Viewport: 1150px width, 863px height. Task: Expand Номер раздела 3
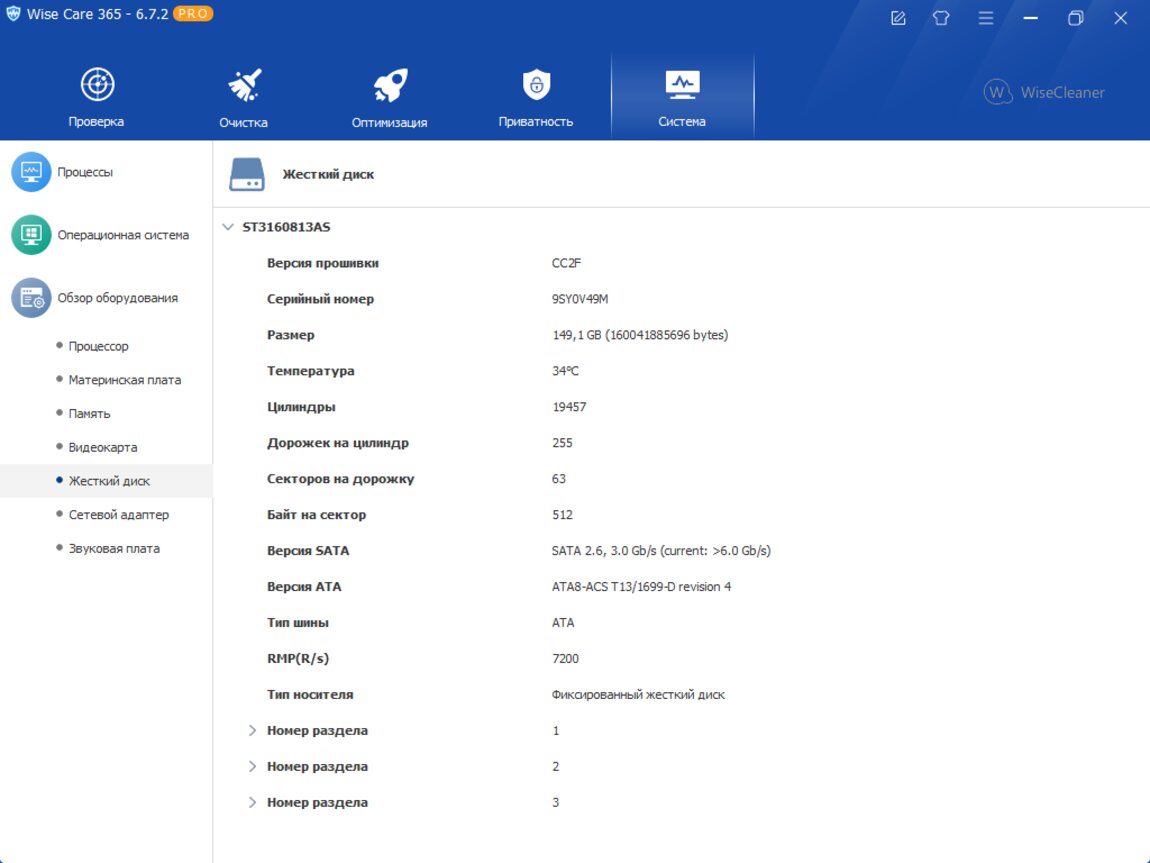pyautogui.click(x=253, y=803)
